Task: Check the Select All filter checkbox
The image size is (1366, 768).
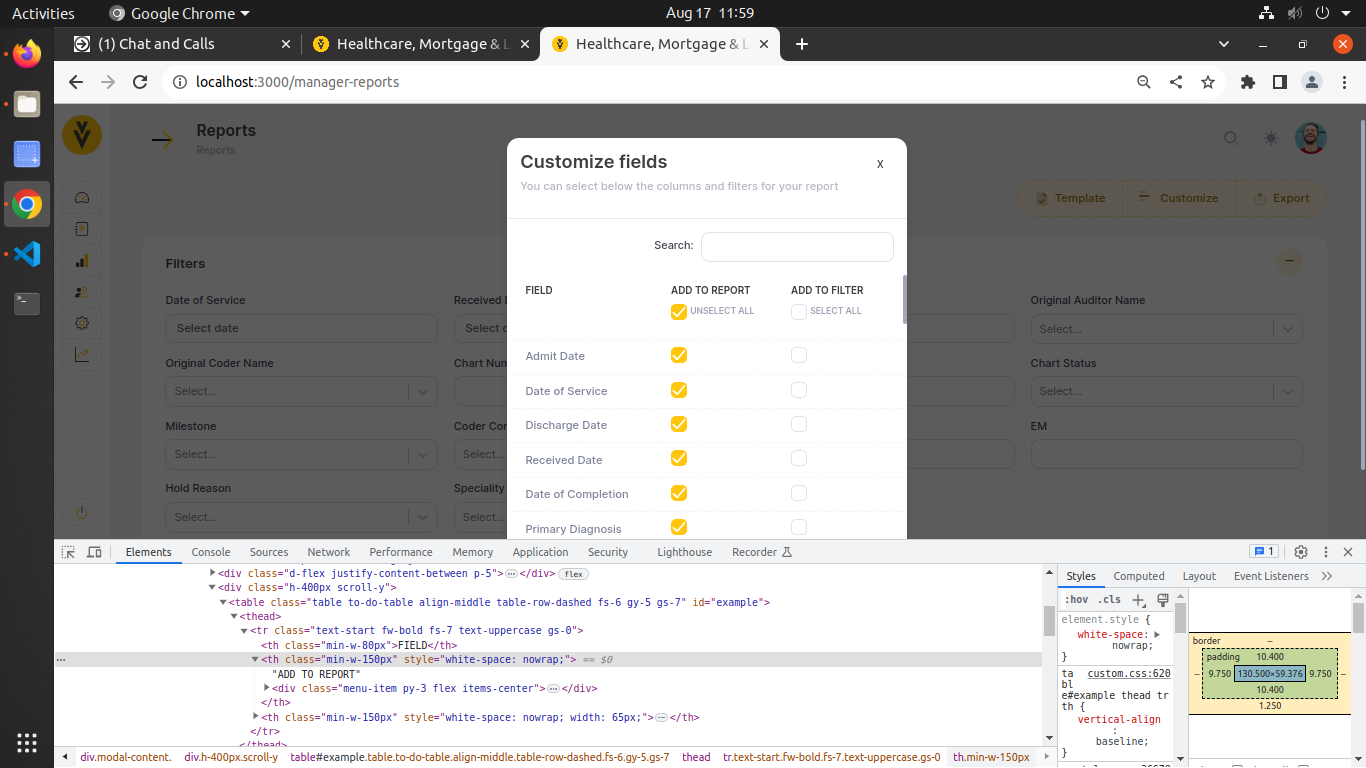Action: coord(799,312)
